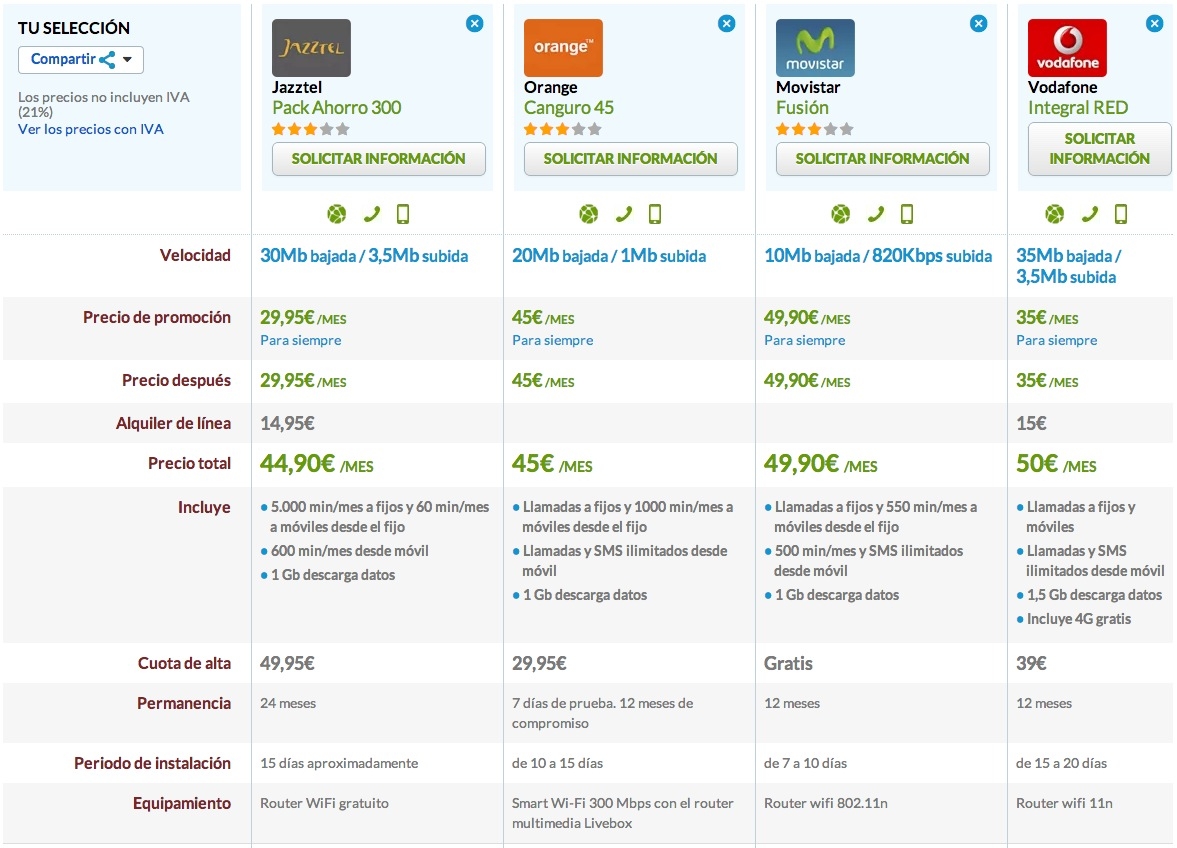1177x848 pixels.
Task: Request information for Movistar Fusión
Action: click(x=883, y=159)
